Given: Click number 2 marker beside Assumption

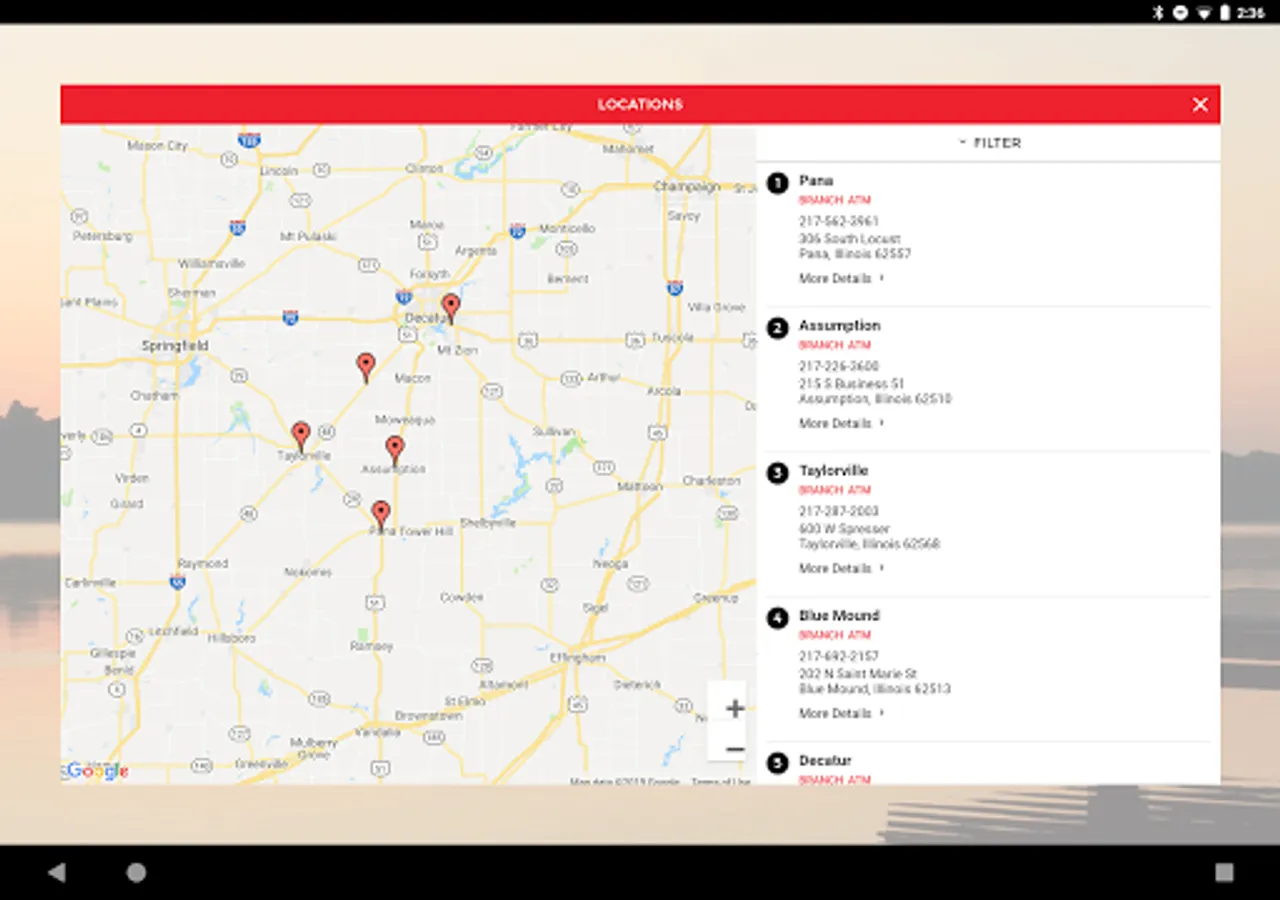Looking at the screenshot, I should point(777,328).
